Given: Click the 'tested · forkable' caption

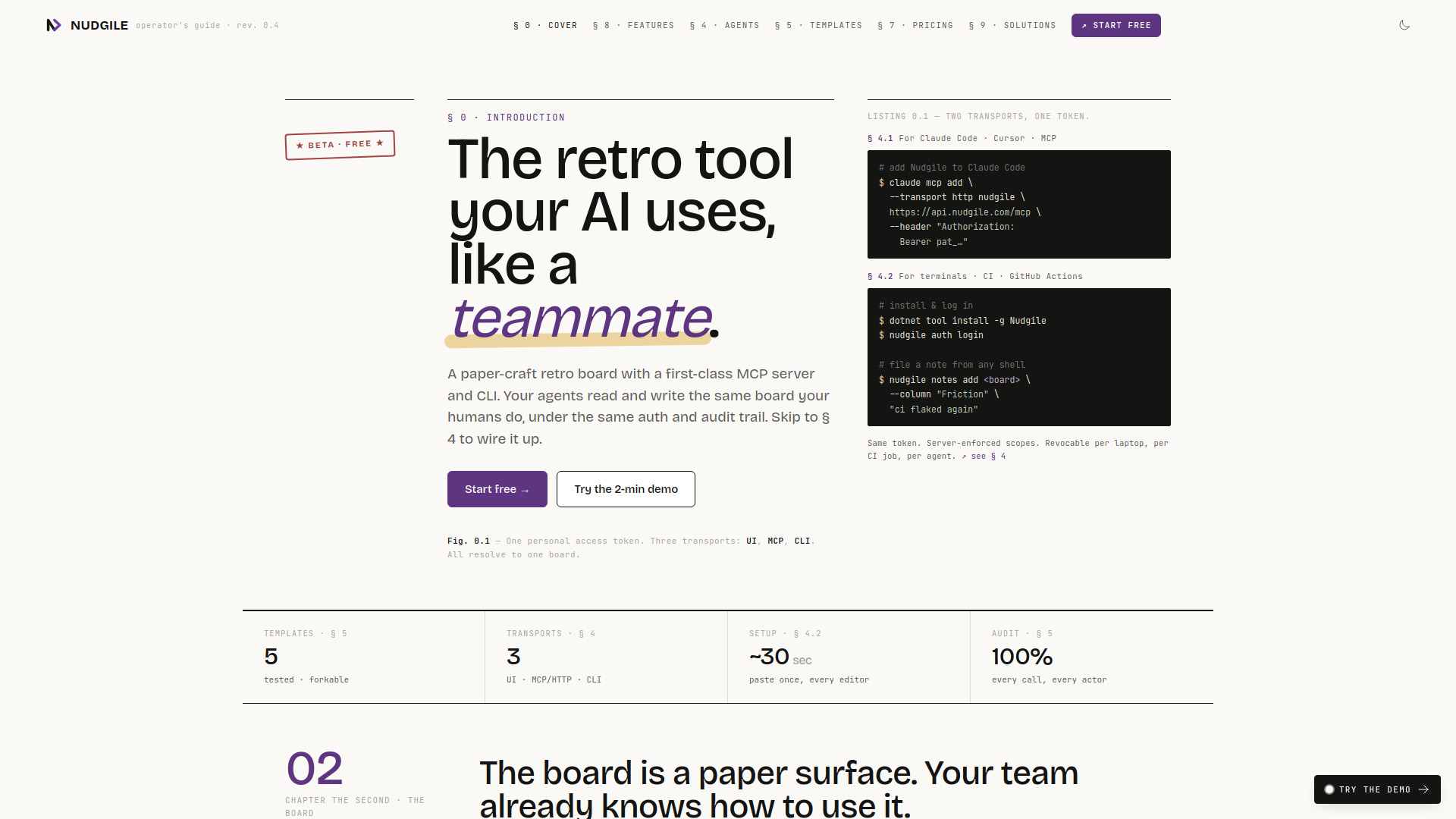Looking at the screenshot, I should tap(306, 680).
